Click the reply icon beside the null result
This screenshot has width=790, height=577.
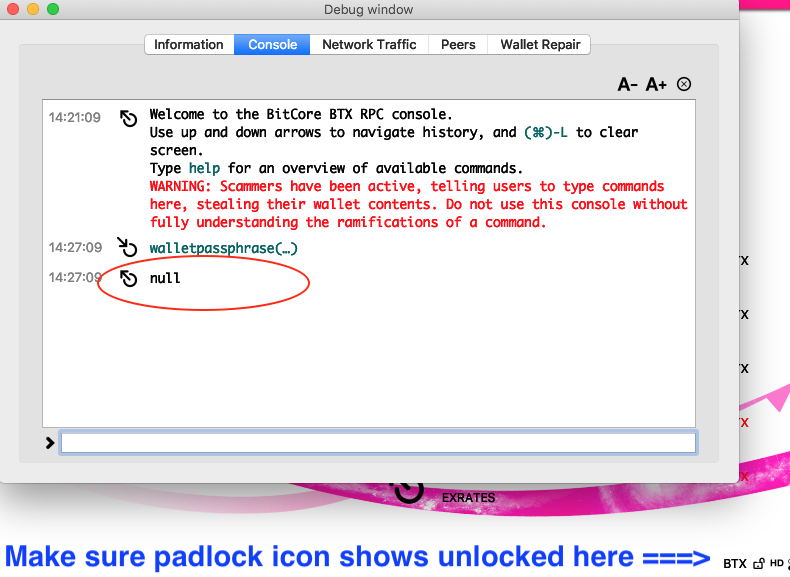[128, 278]
